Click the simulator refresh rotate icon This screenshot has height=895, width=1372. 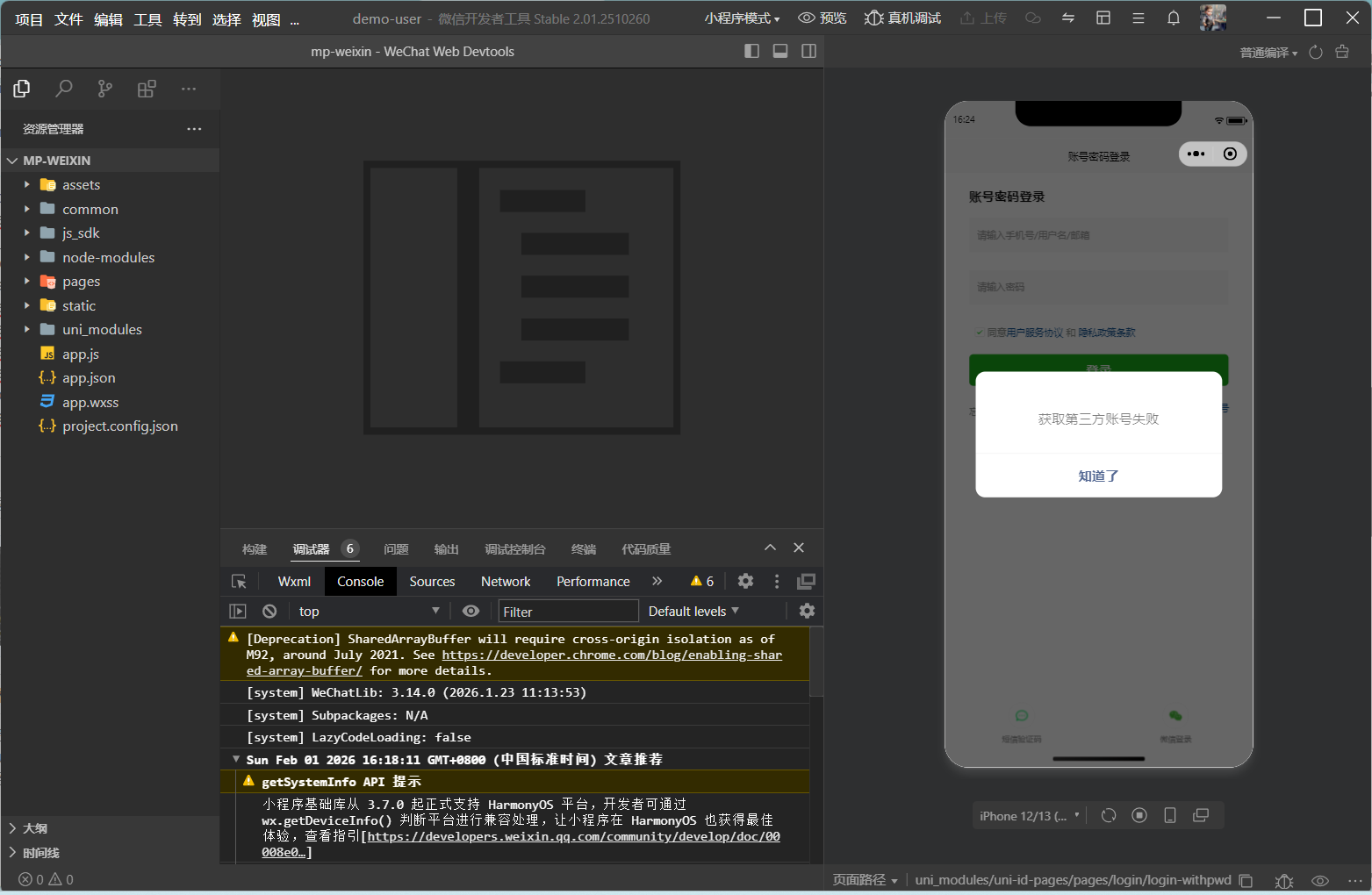click(x=1109, y=815)
